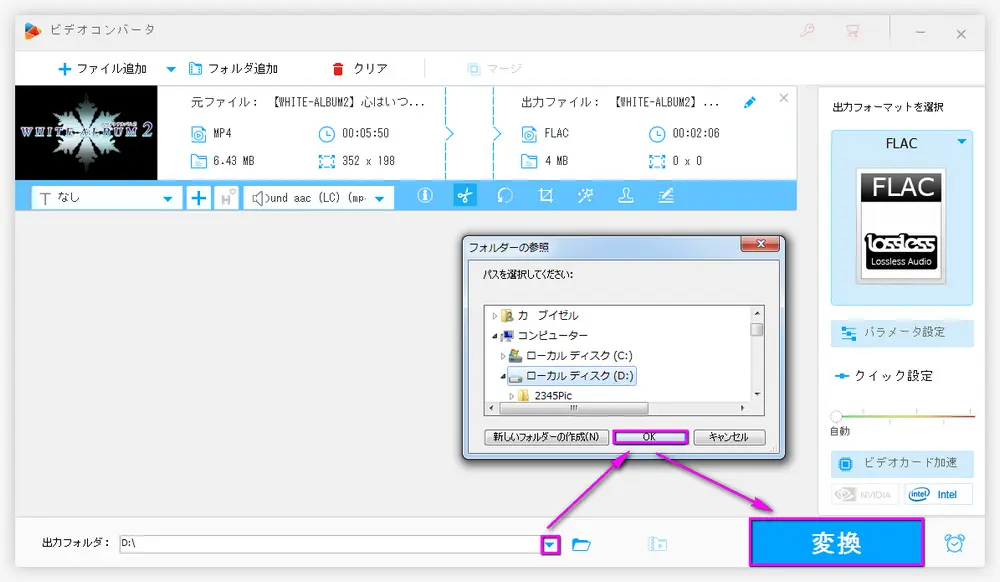The height and width of the screenshot is (582, 1000).
Task: Open output folder with the blue folder icon
Action: click(581, 544)
